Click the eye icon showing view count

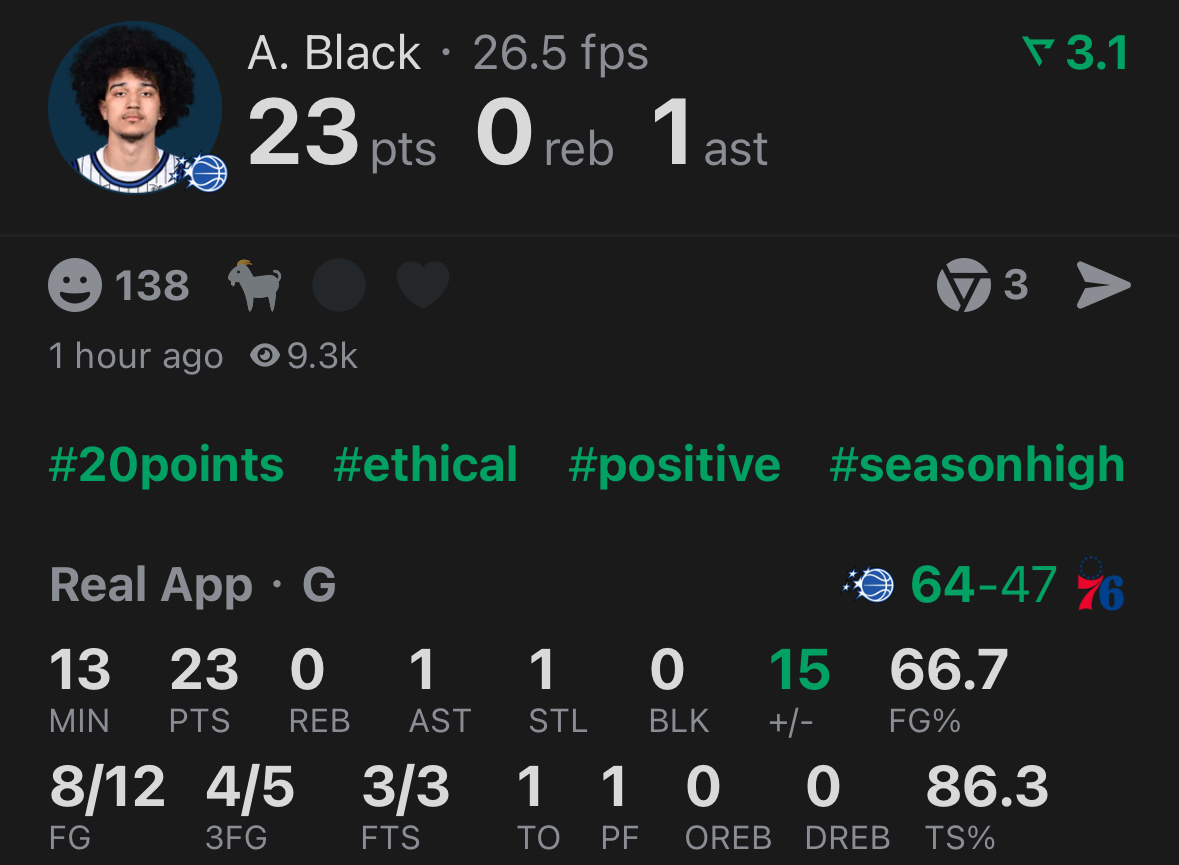click(263, 355)
